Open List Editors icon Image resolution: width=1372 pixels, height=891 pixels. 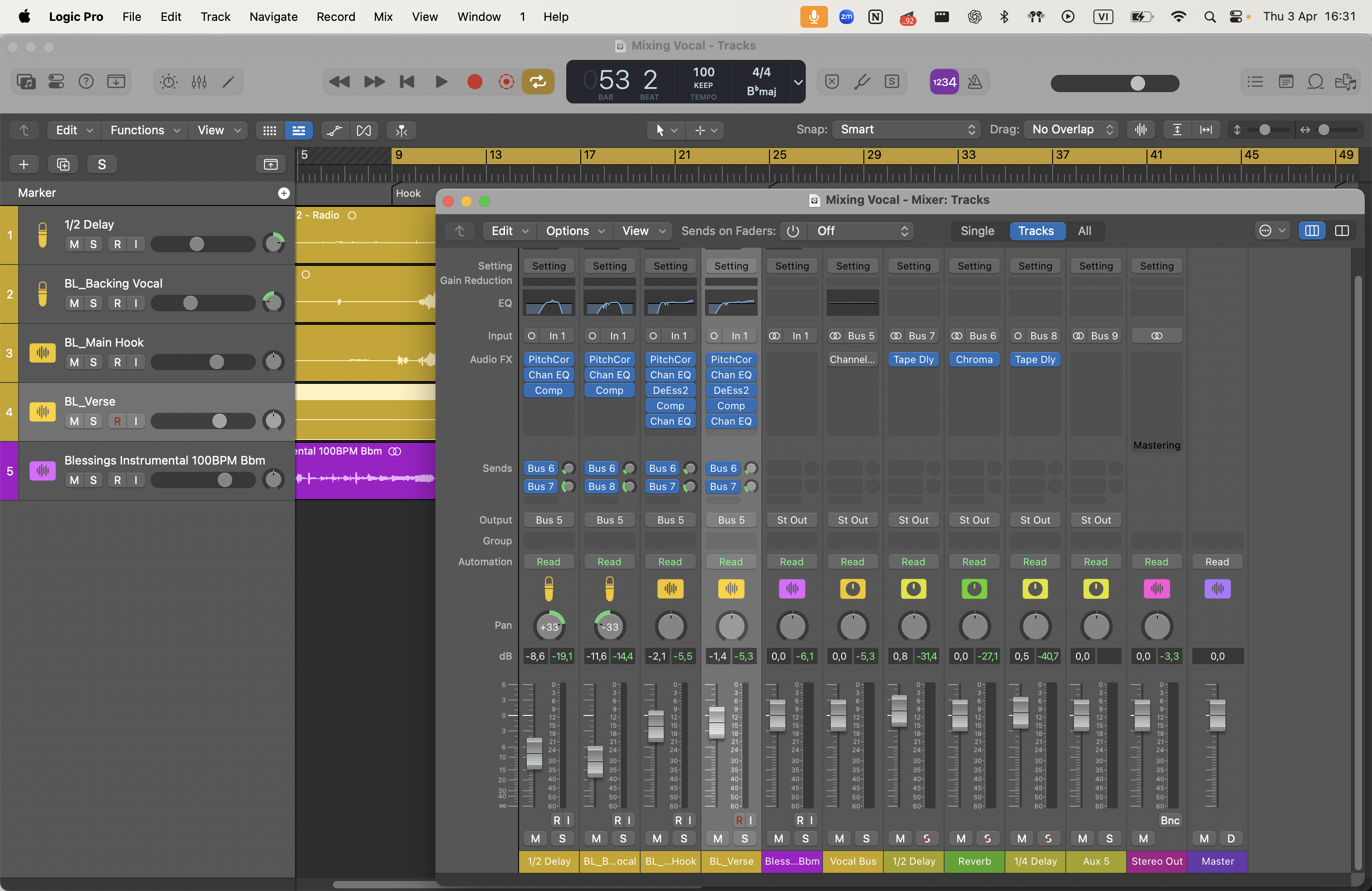coord(1255,82)
